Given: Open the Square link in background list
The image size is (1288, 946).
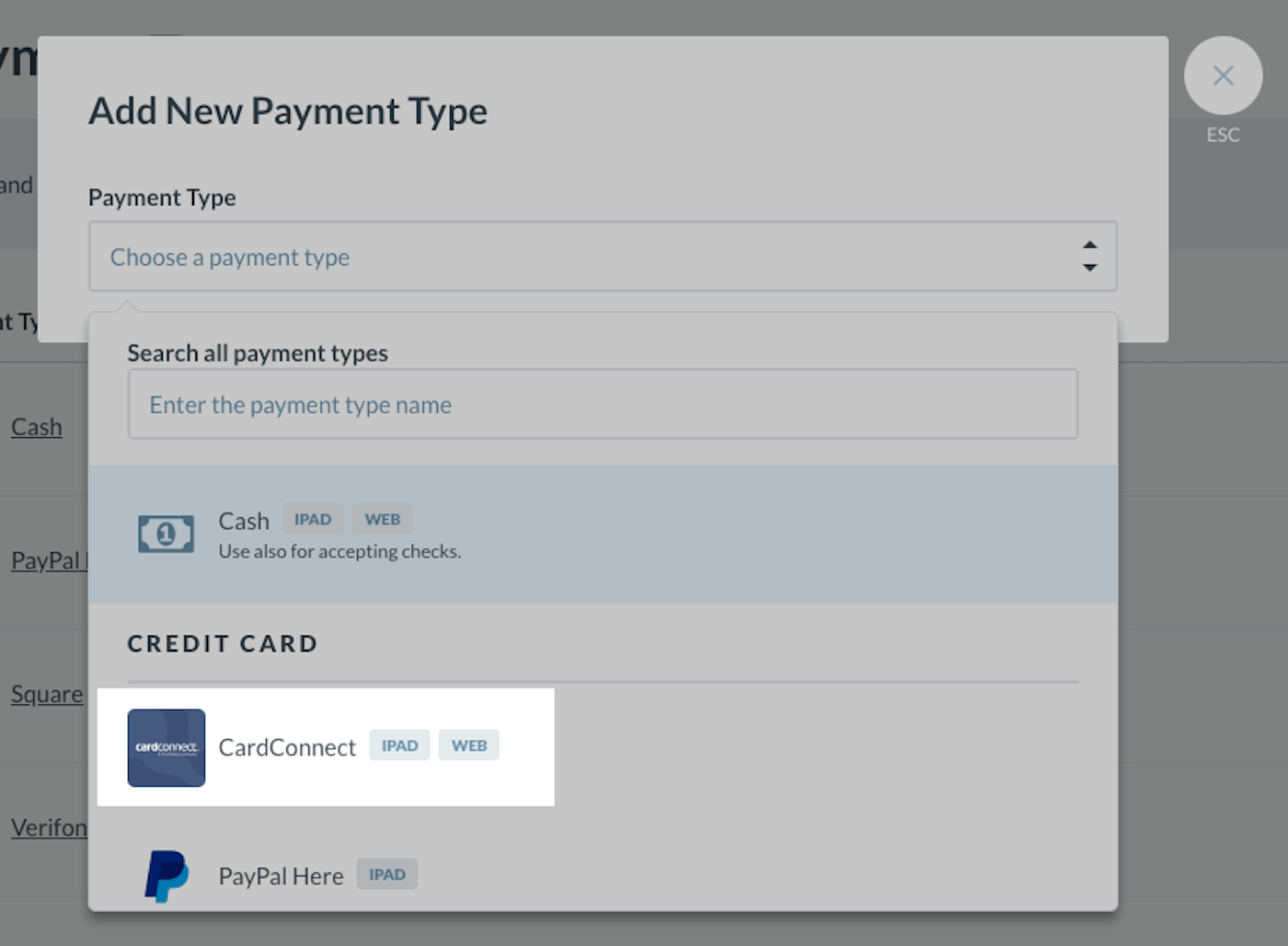Looking at the screenshot, I should [x=46, y=694].
